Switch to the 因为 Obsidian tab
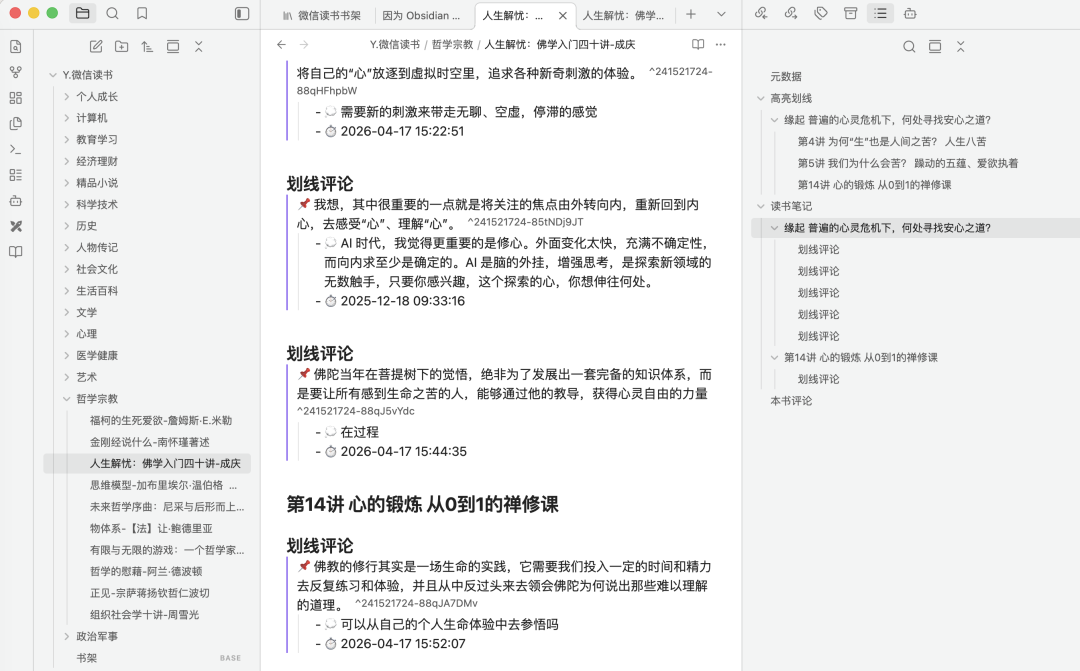This screenshot has width=1080, height=671. point(421,15)
